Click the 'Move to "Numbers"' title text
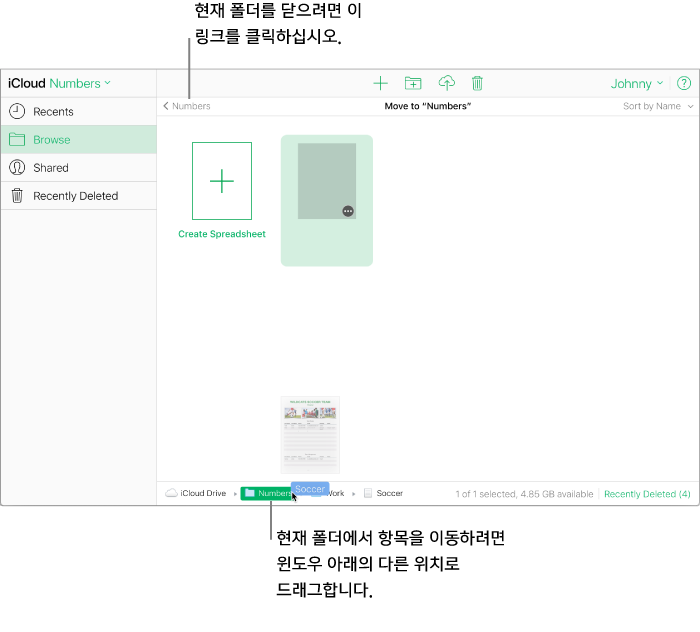Viewport: 700px width, 632px height. 428,106
